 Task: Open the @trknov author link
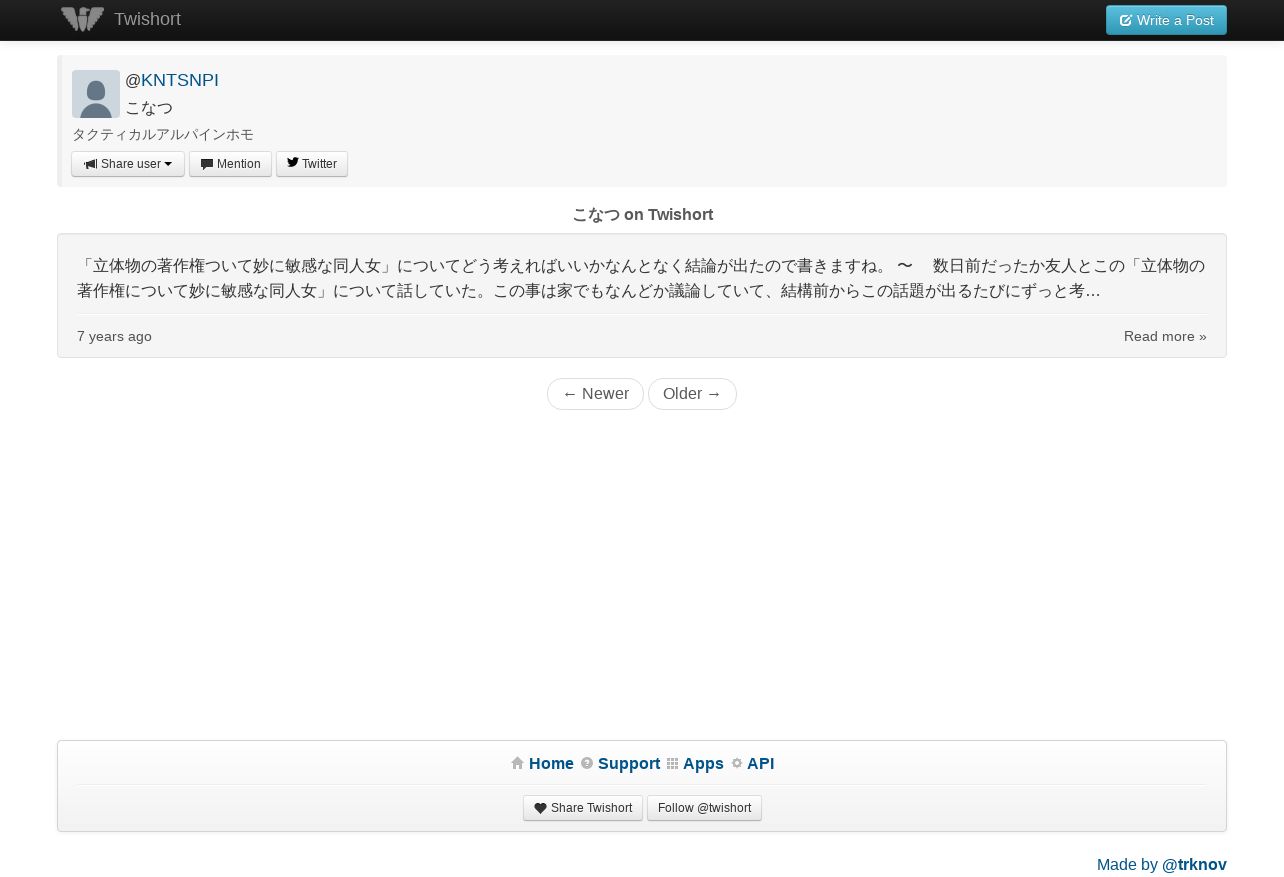point(1194,864)
